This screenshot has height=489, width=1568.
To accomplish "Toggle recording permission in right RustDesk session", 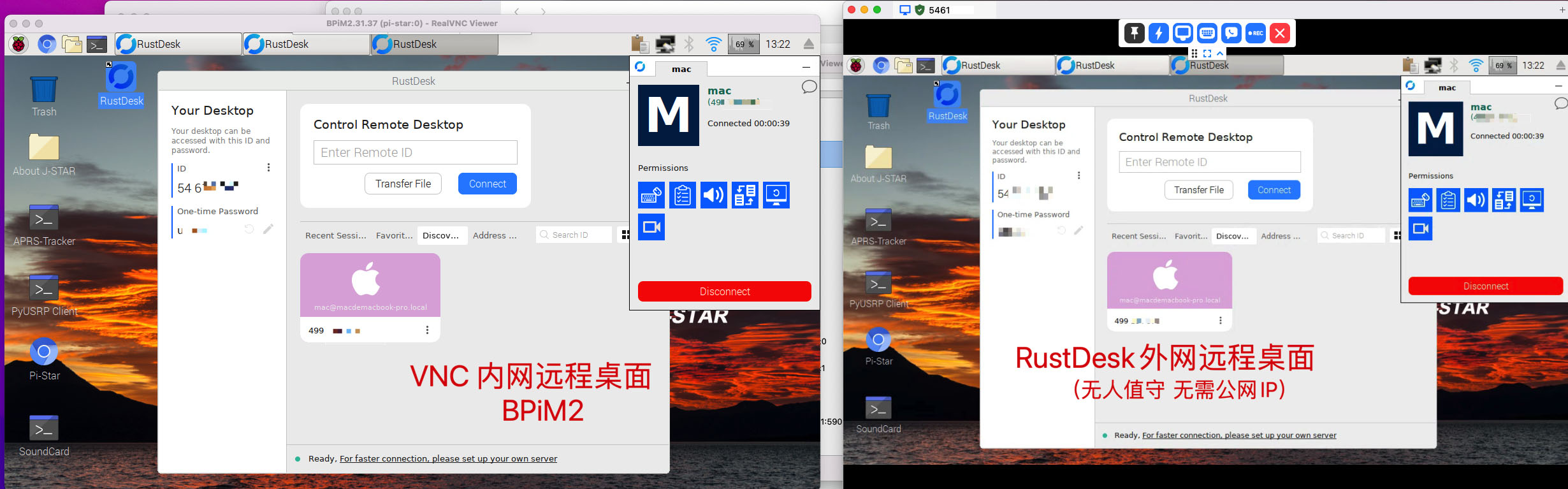I will (x=1420, y=228).
